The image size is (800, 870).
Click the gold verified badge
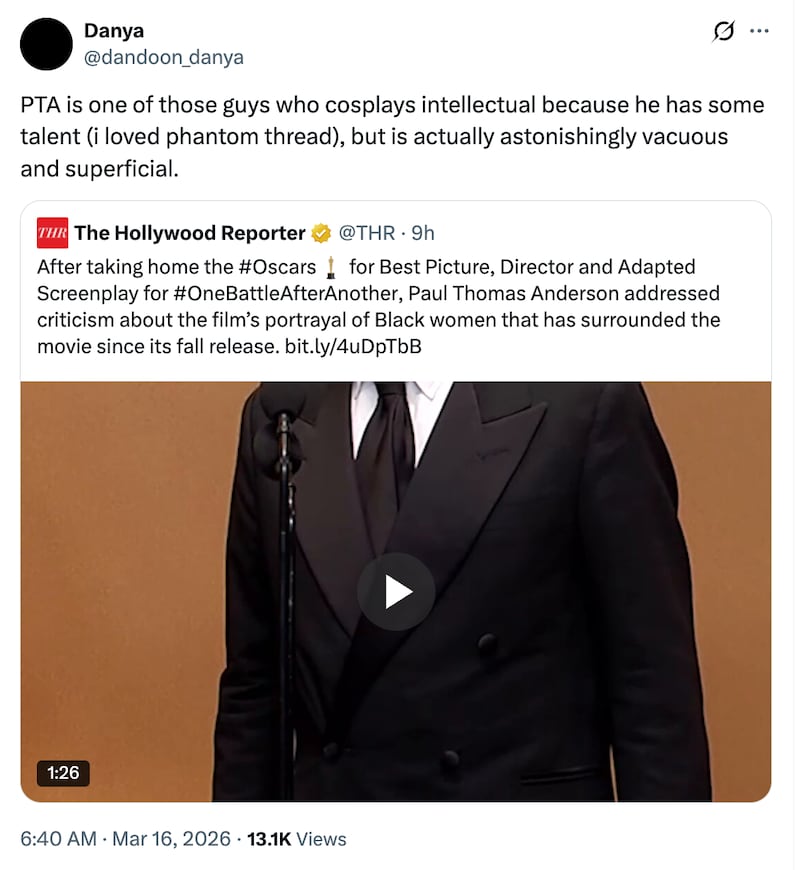click(x=320, y=234)
